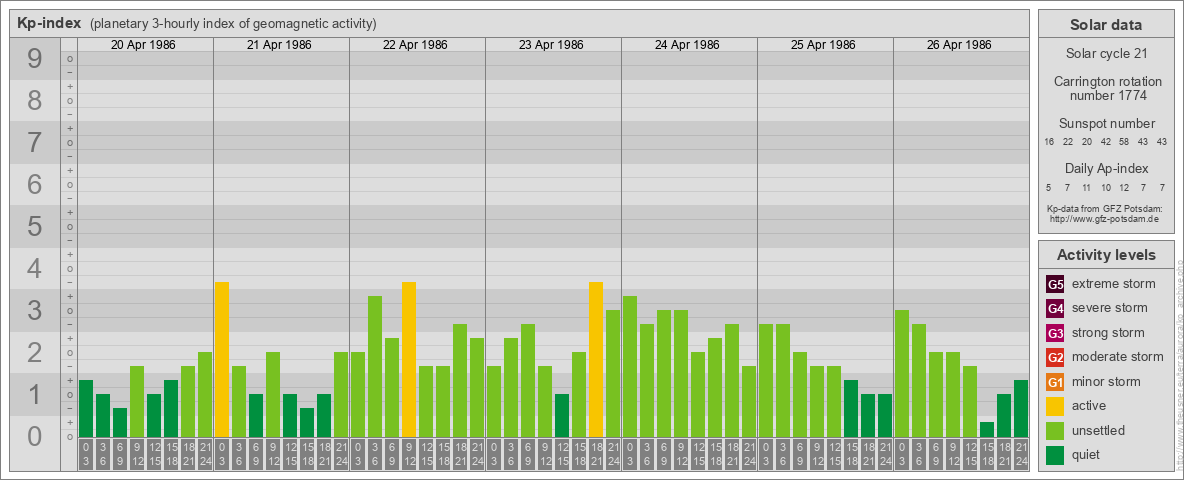This screenshot has height=480, width=1184.
Task: Click the '18 21' time slot under 23 Apr
Action: click(596, 454)
